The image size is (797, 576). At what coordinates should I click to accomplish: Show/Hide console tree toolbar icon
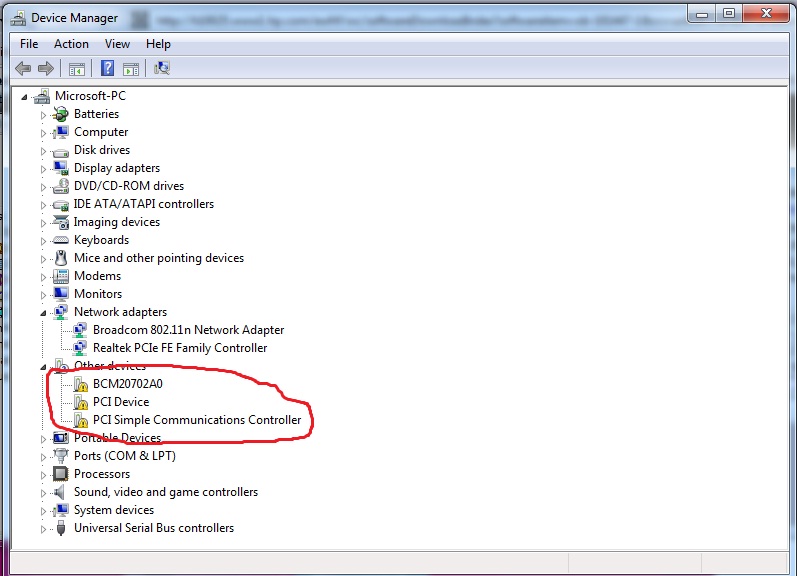coord(76,69)
